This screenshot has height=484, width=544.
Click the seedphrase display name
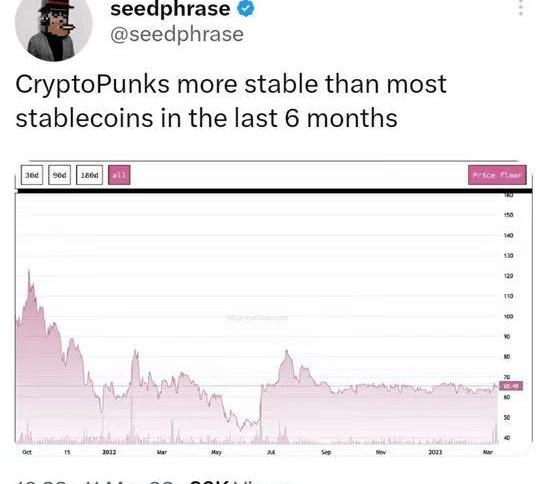(x=170, y=8)
